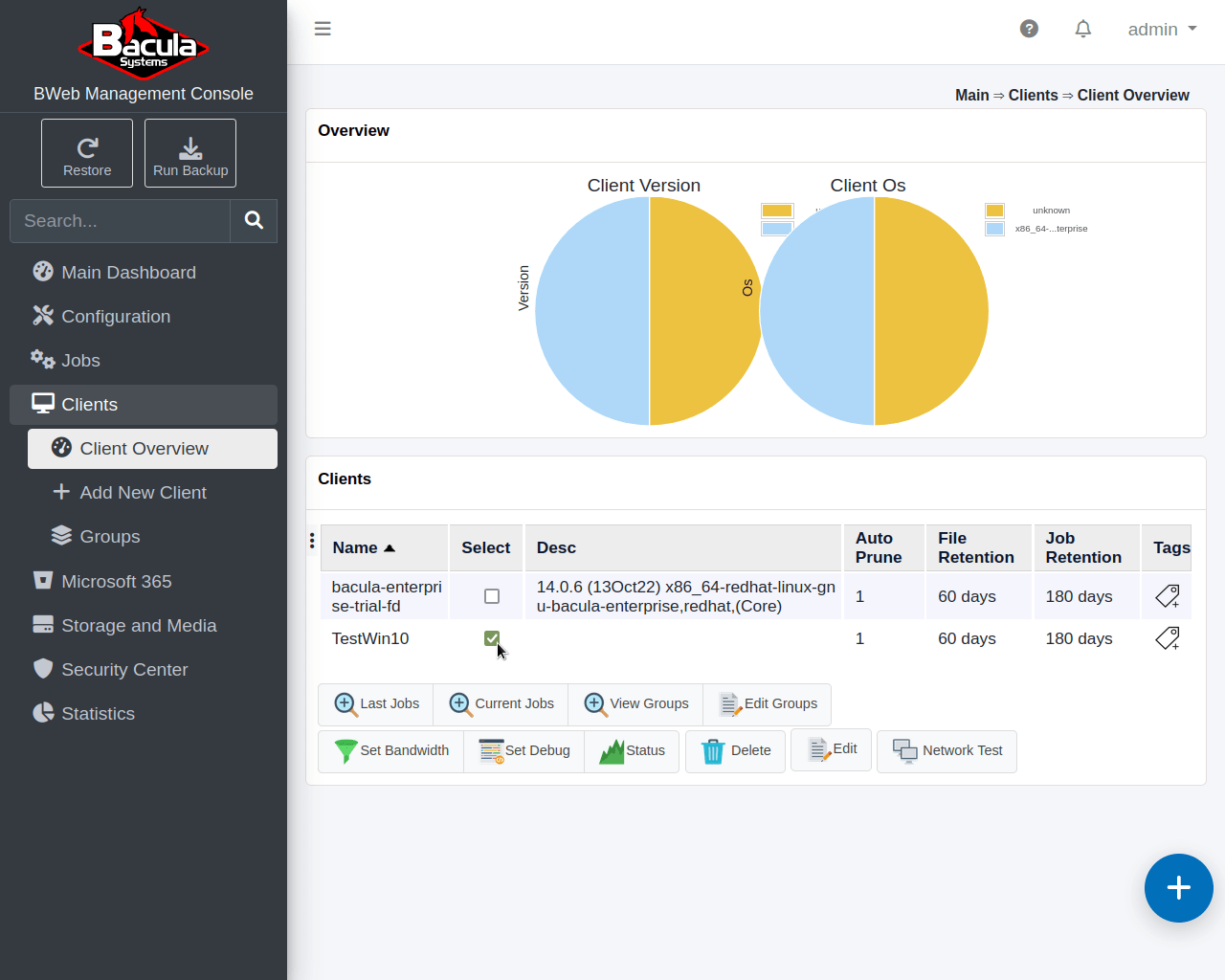The width and height of the screenshot is (1225, 980).
Task: Open Main Dashboard in sidebar
Action: (144, 273)
